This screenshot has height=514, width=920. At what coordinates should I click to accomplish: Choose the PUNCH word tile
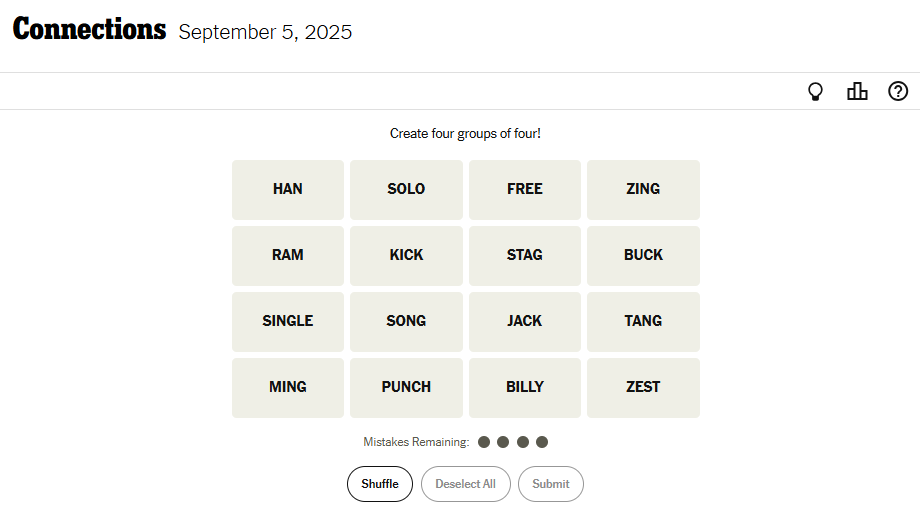pyautogui.click(x=406, y=387)
